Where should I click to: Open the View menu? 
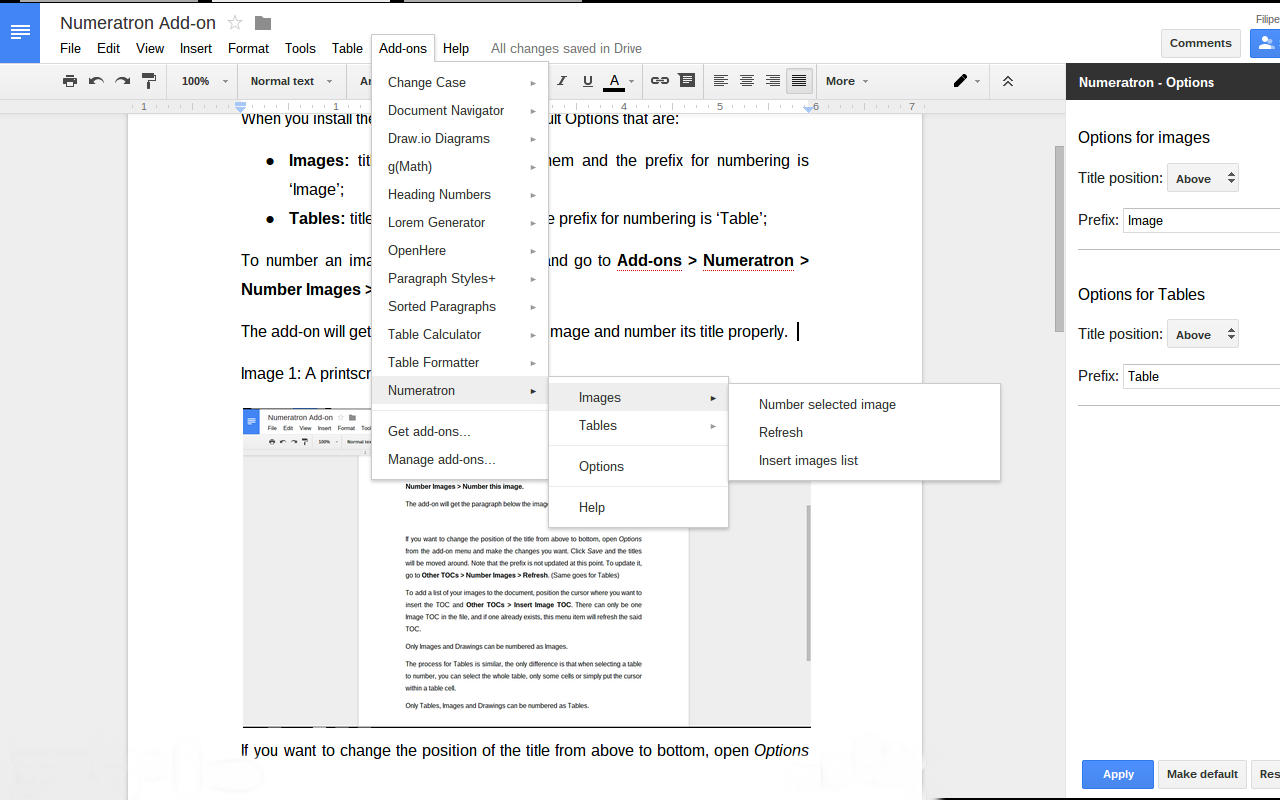coord(150,48)
